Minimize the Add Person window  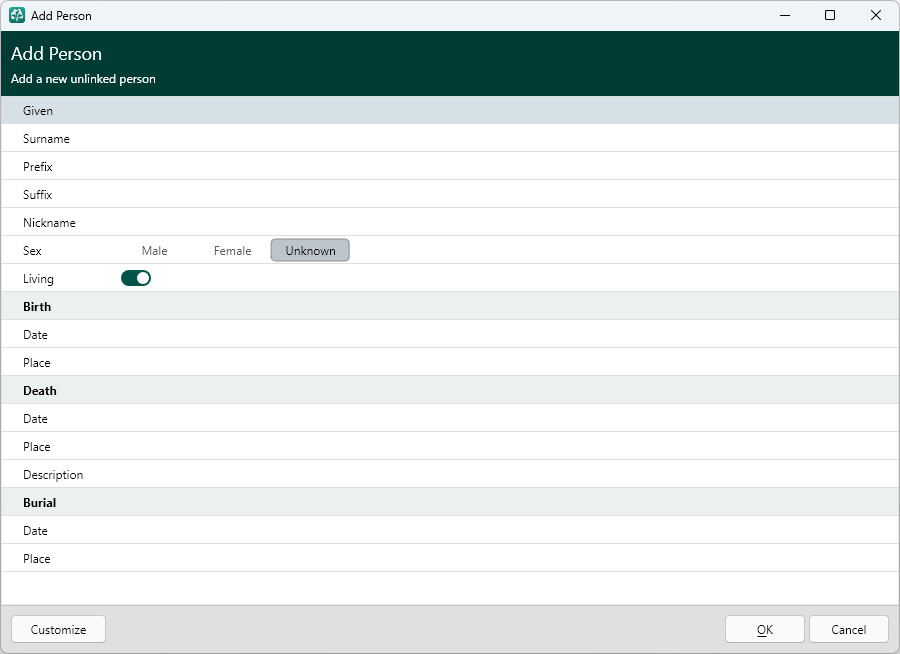(x=785, y=16)
